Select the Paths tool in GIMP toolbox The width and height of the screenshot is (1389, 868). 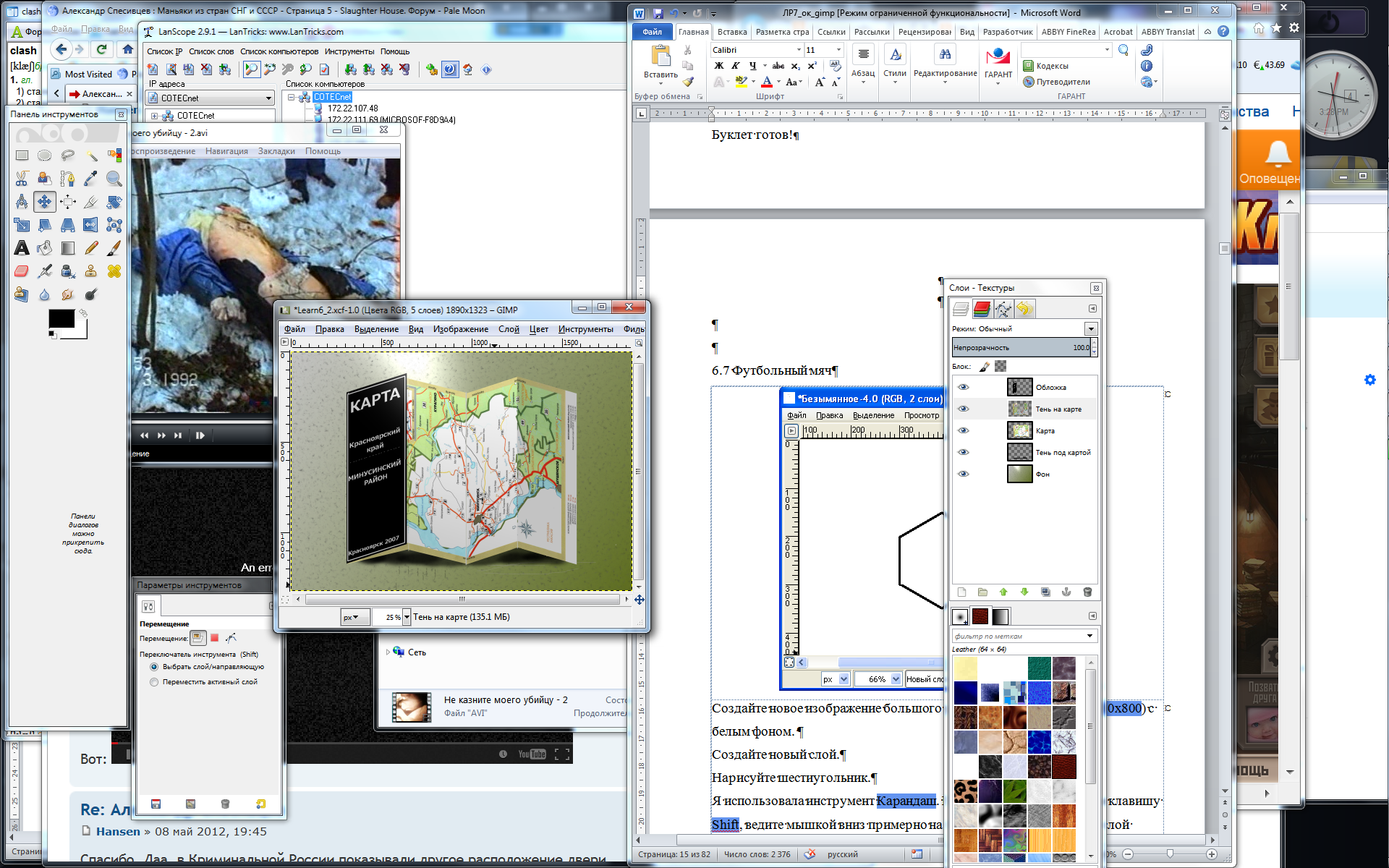click(x=68, y=179)
